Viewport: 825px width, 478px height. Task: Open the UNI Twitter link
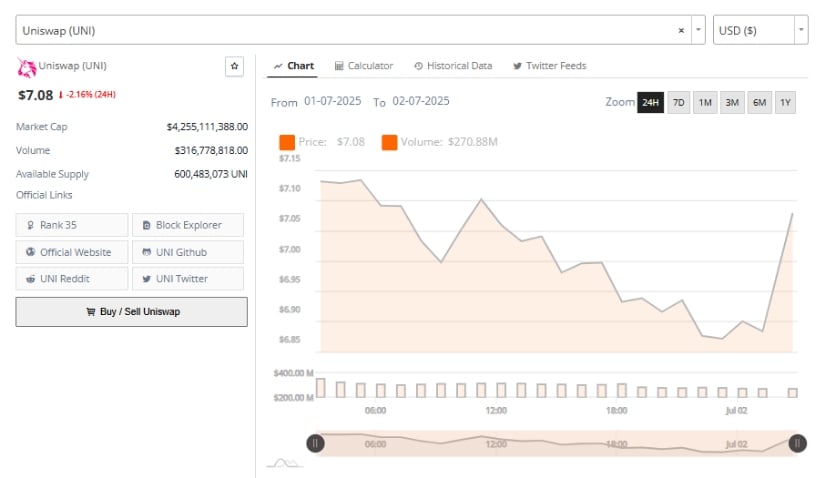(188, 278)
